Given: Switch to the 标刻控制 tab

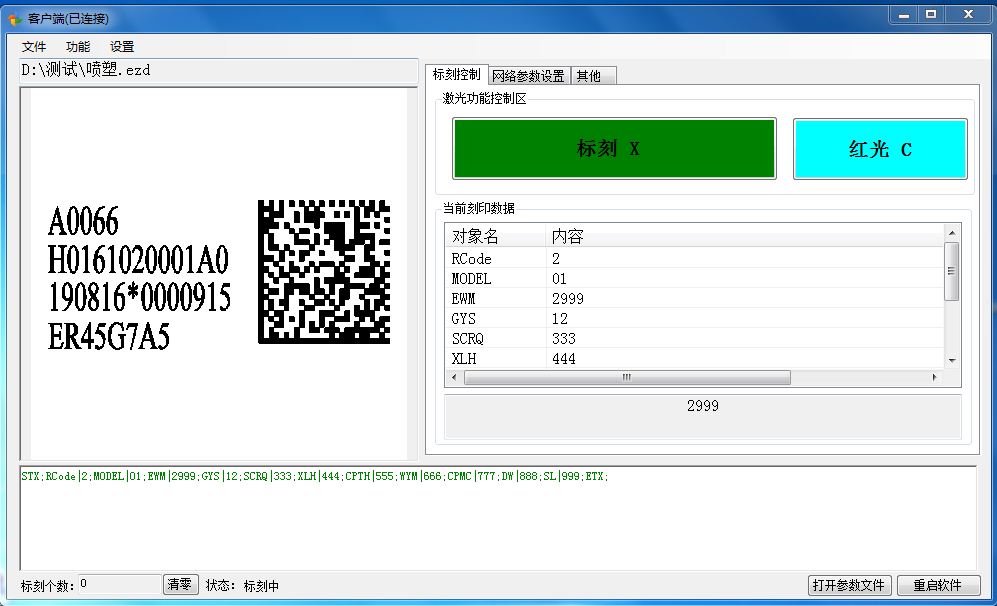Looking at the screenshot, I should 457,74.
